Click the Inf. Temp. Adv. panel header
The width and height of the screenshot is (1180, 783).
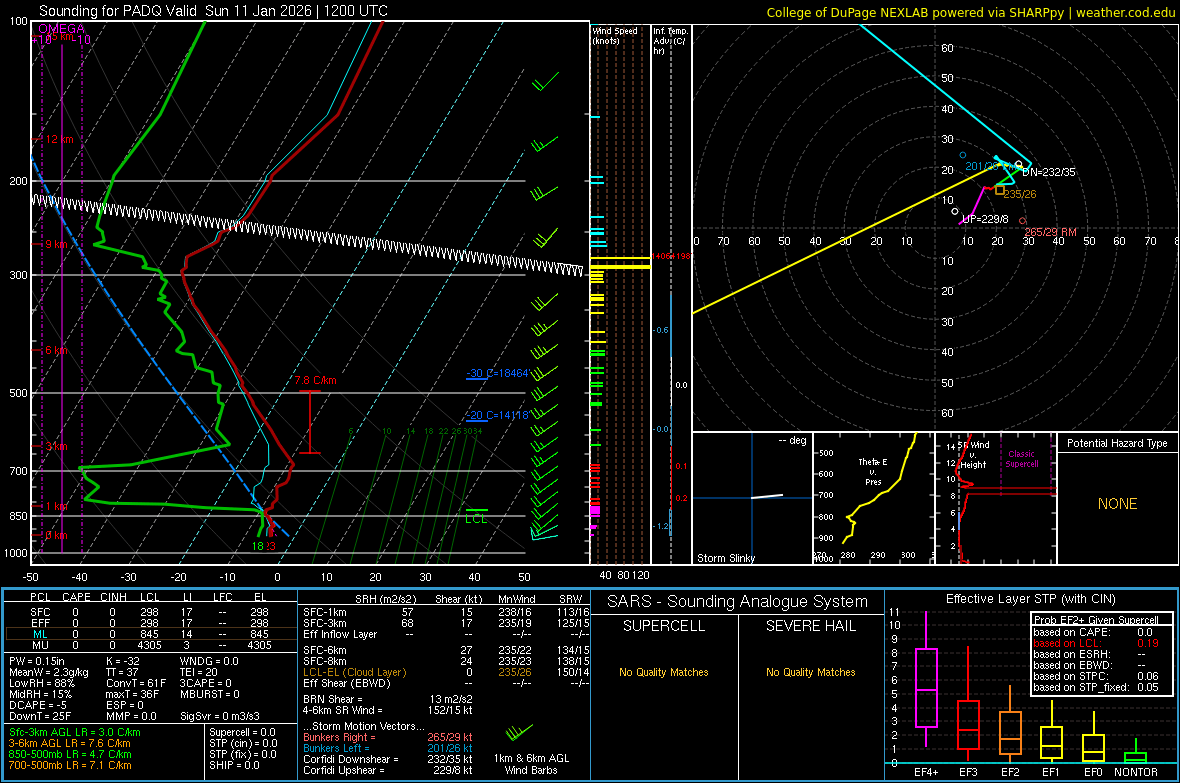point(670,41)
